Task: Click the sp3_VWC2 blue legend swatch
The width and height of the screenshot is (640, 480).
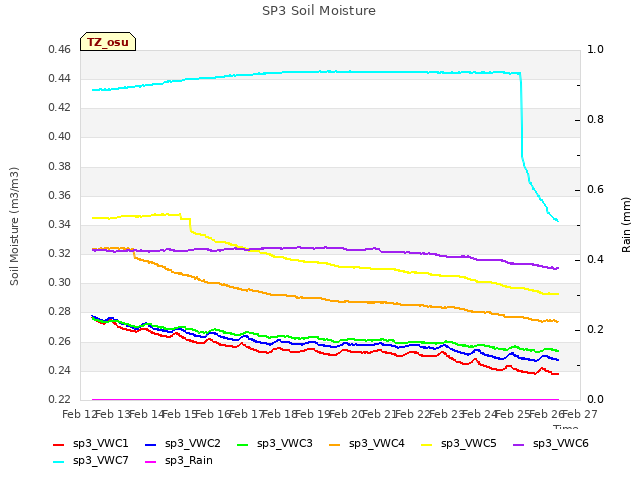Action: (x=151, y=444)
